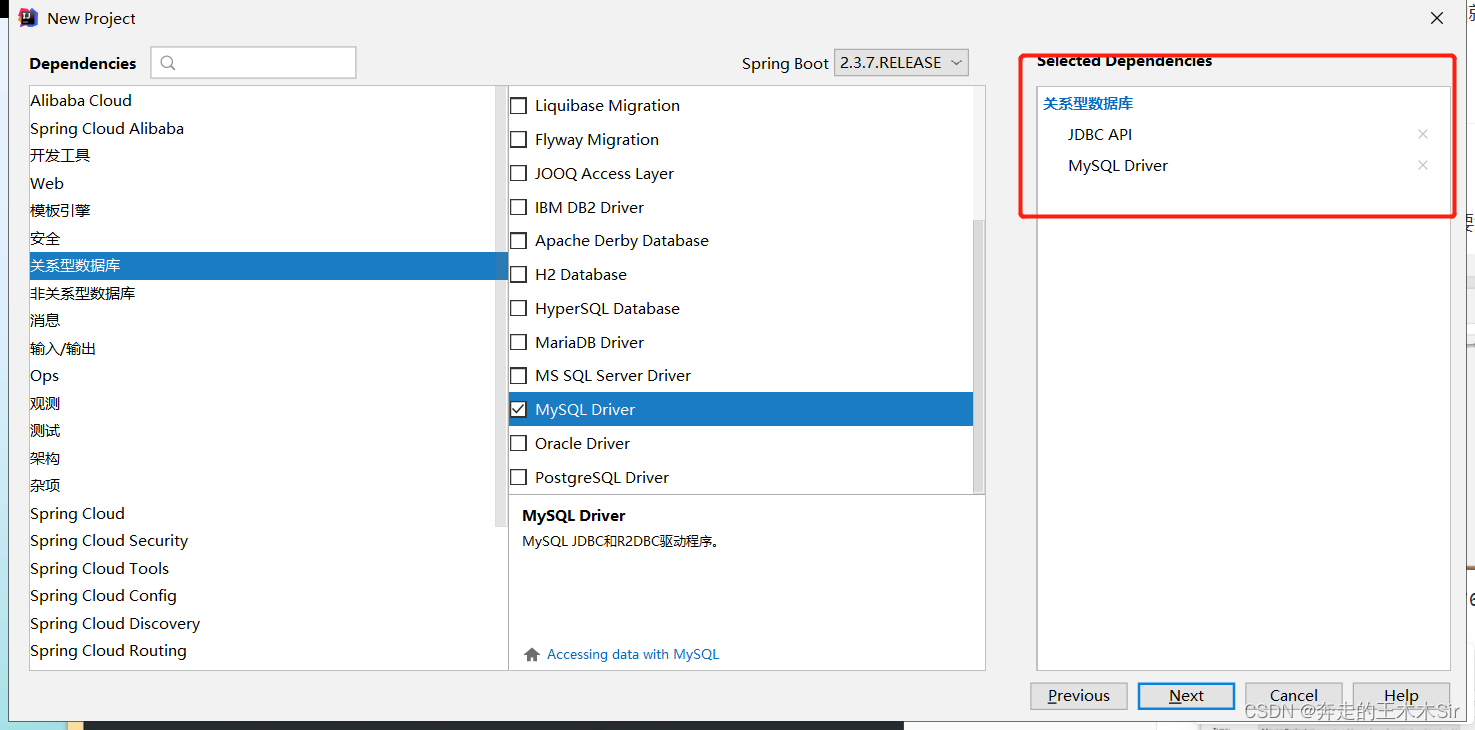This screenshot has width=1475, height=730.
Task: Click the home icon beside Accessing data link
Action: point(532,655)
